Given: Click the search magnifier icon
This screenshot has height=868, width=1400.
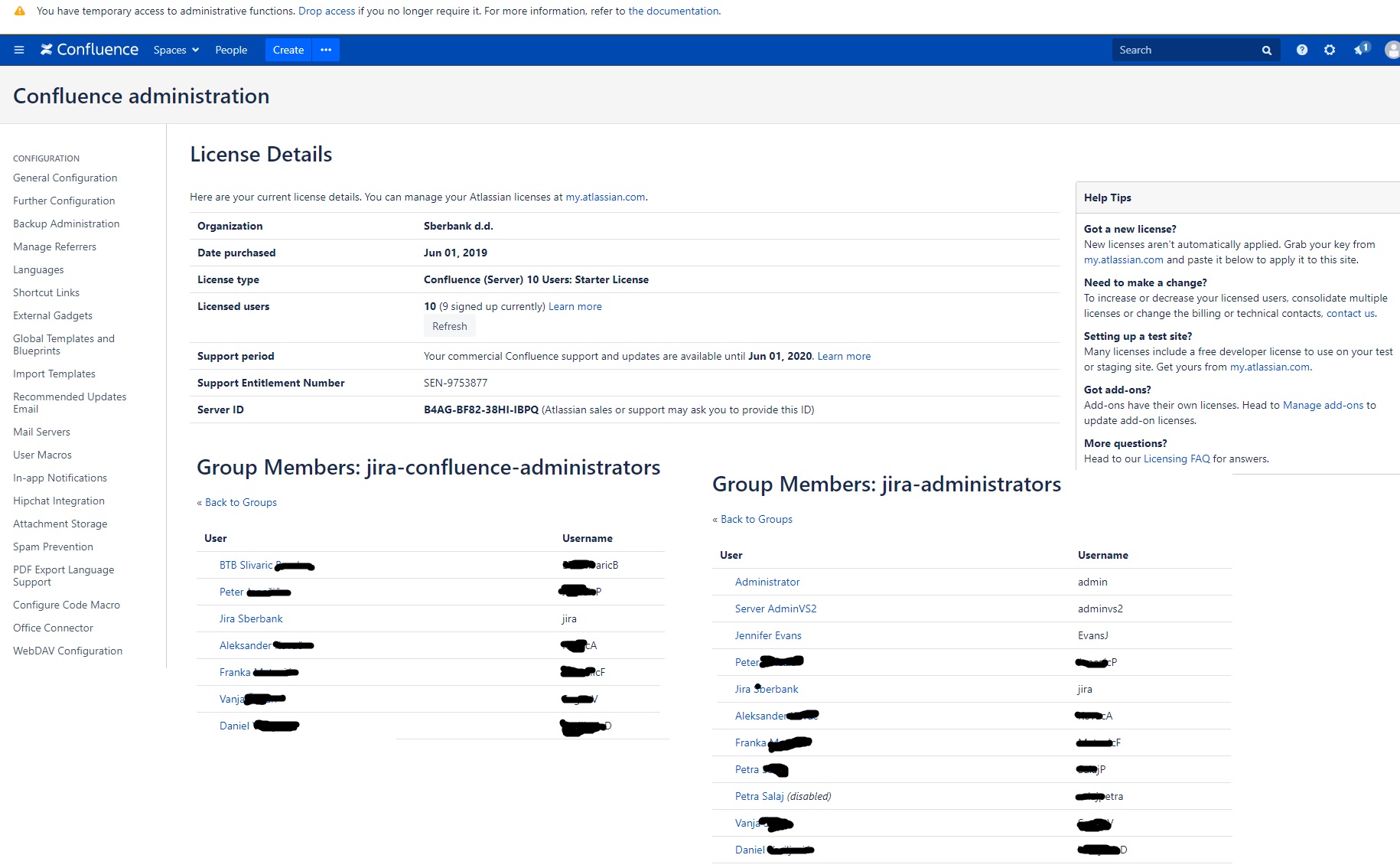Looking at the screenshot, I should (1266, 50).
